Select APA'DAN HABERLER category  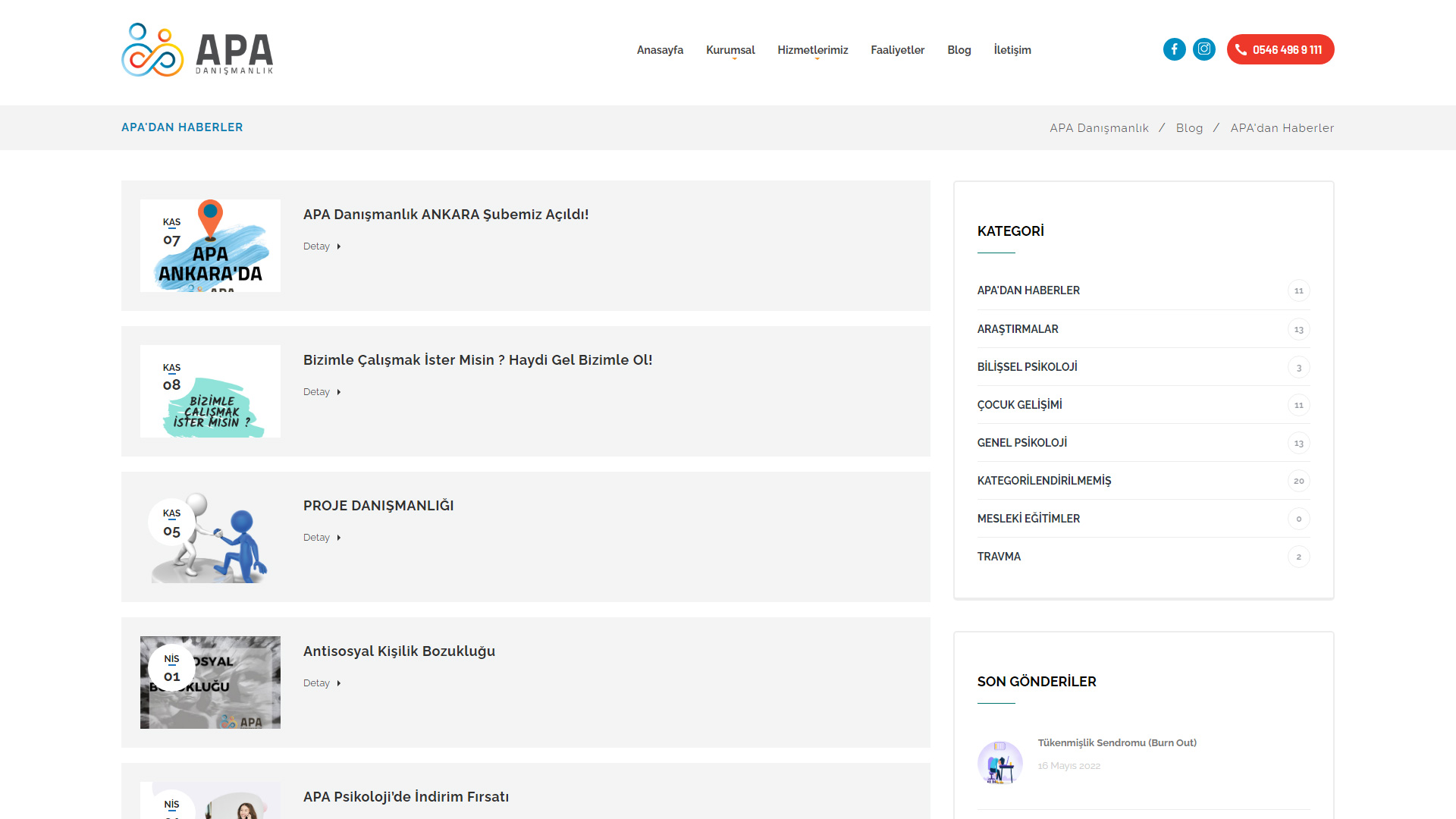tap(1028, 290)
